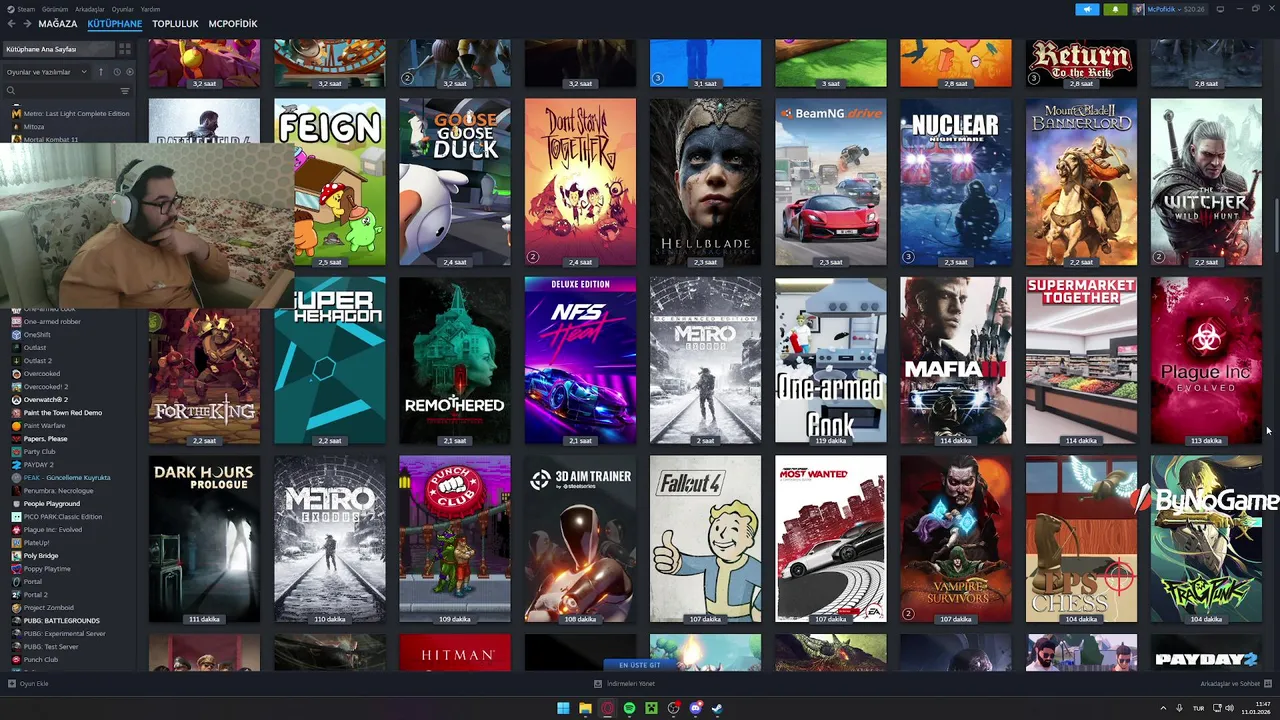Focus the library search field
This screenshot has height=720, width=1280.
62,91
